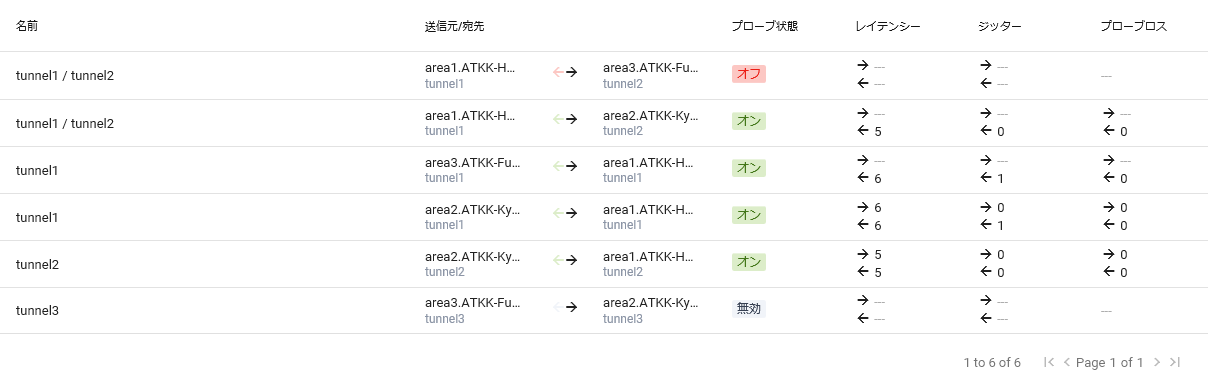This screenshot has height=390, width=1208.
Task: Click incoming jitter arrow for area3 tunnel1
Action: coord(986,178)
